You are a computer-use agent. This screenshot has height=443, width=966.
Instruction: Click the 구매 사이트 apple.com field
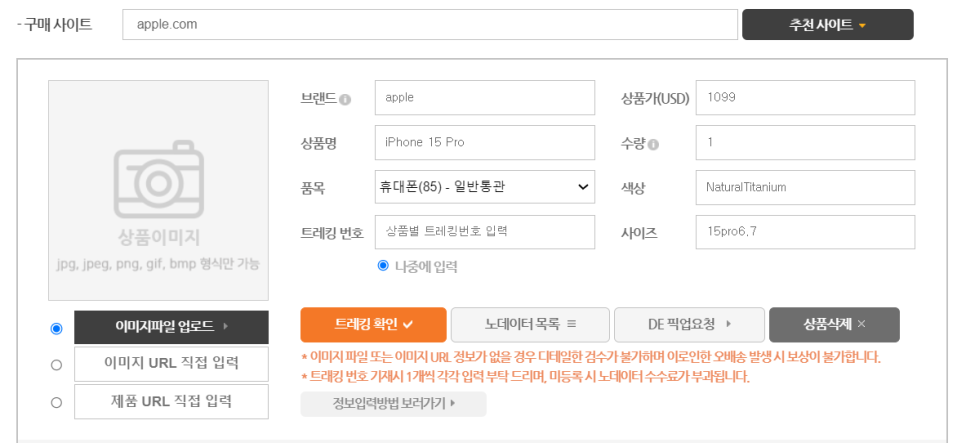coord(430,25)
